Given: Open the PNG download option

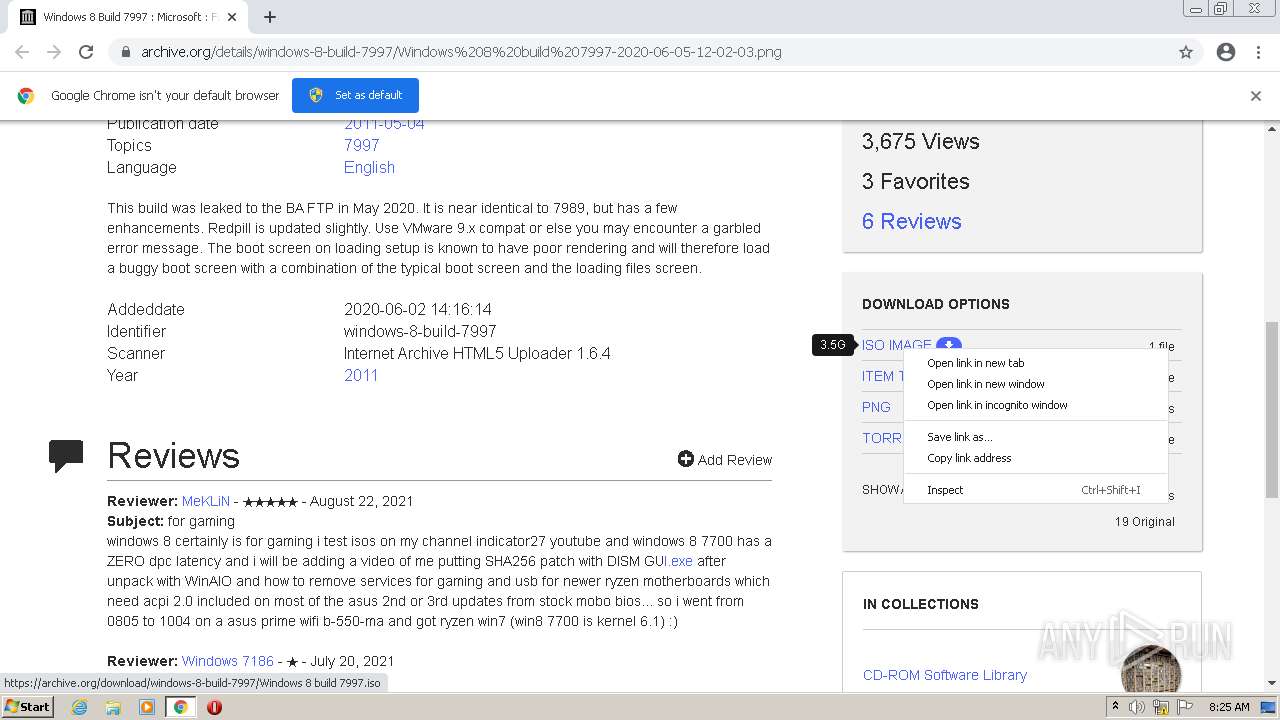Looking at the screenshot, I should (876, 407).
